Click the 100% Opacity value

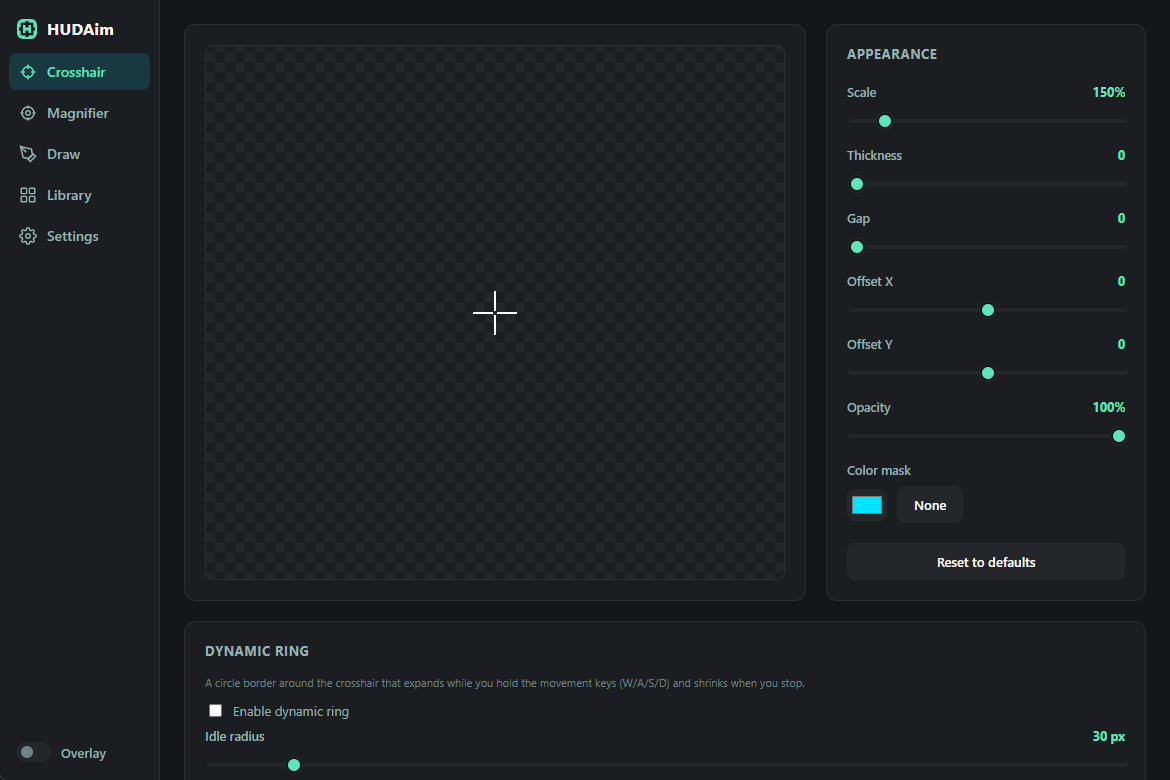(x=1108, y=408)
